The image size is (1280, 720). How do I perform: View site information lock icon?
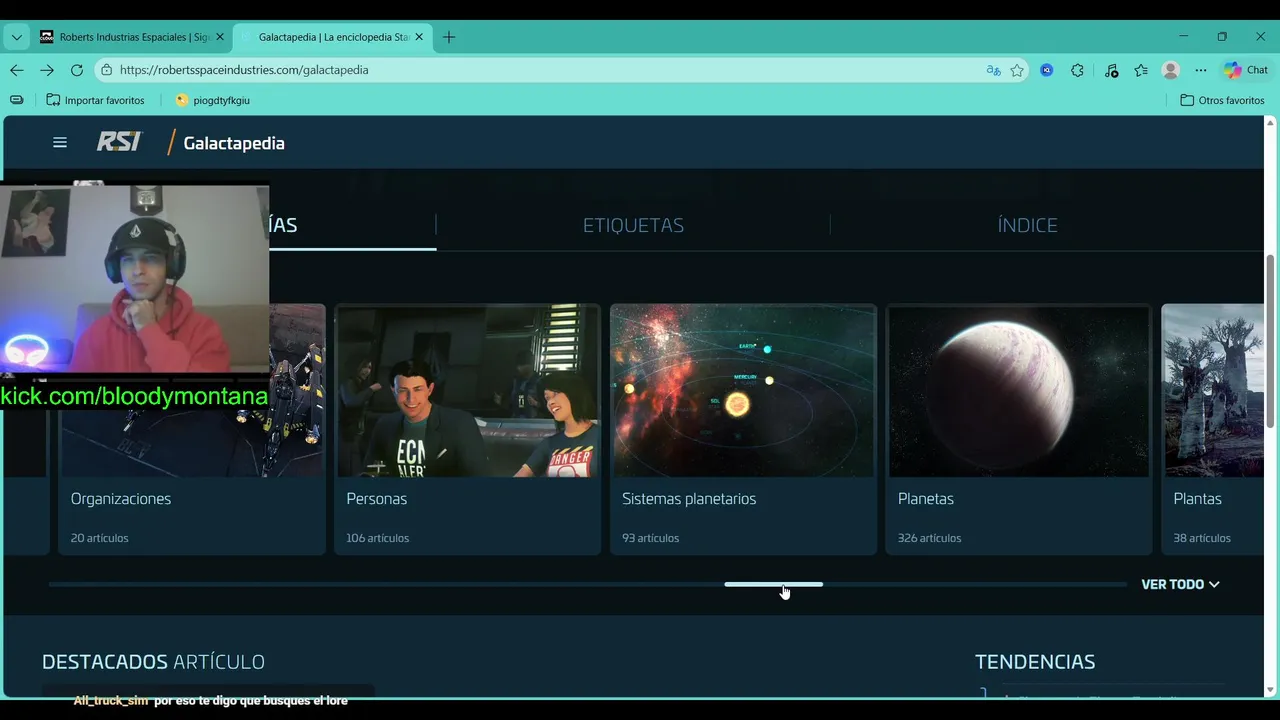[106, 70]
